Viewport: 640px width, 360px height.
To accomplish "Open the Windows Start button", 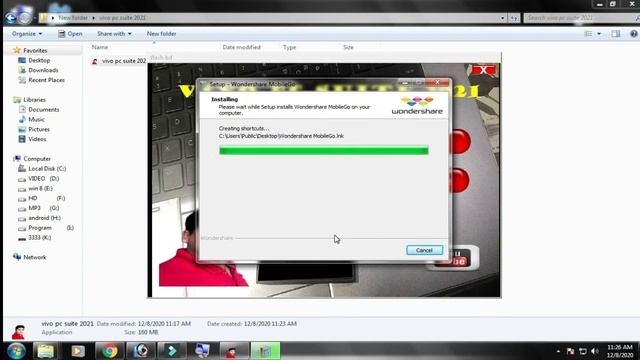I will pos(16,351).
